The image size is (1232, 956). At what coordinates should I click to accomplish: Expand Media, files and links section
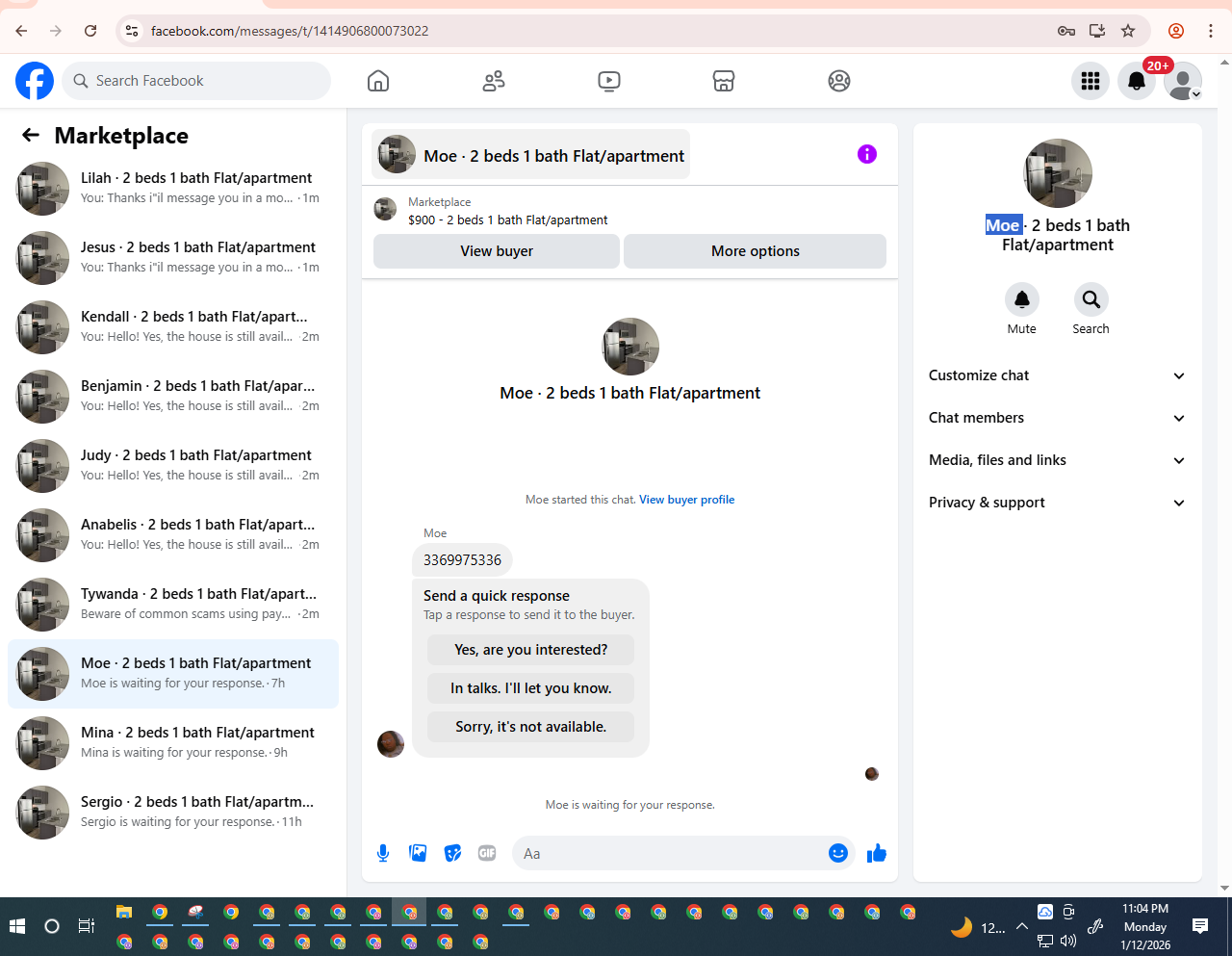click(x=1057, y=460)
